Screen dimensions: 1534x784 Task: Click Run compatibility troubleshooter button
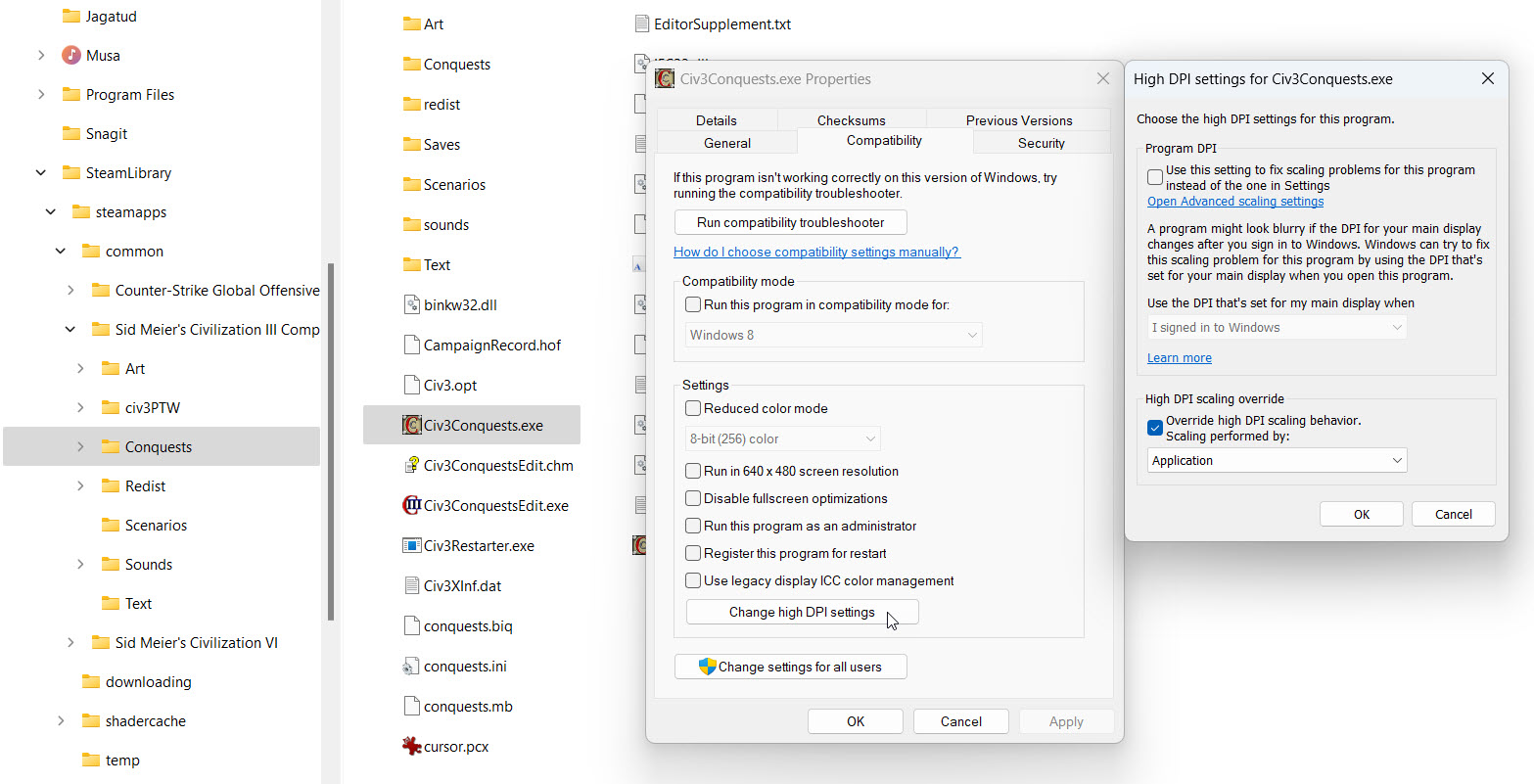click(790, 222)
